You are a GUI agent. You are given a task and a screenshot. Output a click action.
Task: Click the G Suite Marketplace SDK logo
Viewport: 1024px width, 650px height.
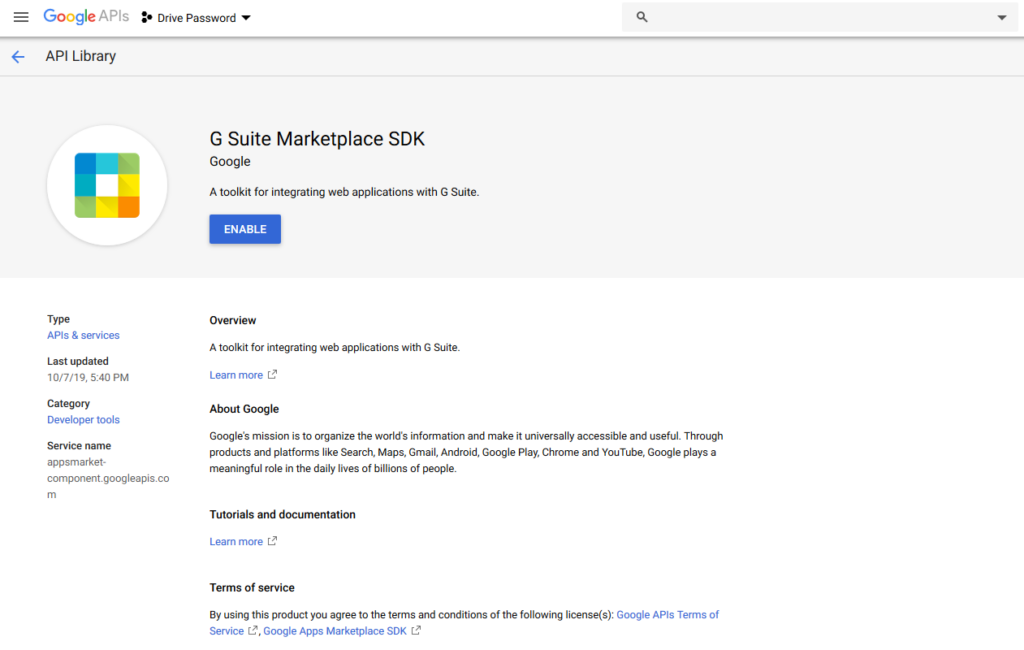[x=107, y=186]
